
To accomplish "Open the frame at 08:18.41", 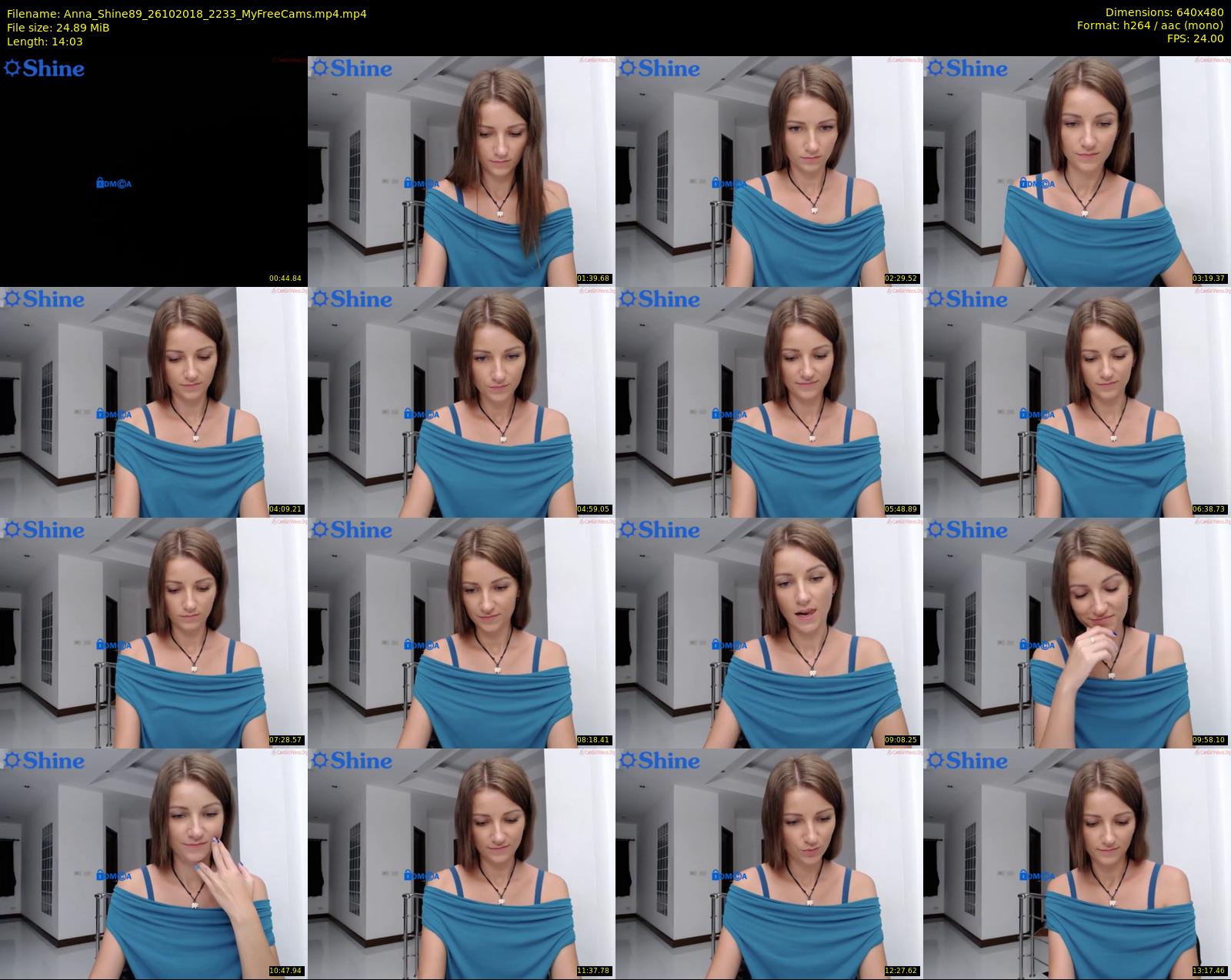I will pyautogui.click(x=462, y=632).
